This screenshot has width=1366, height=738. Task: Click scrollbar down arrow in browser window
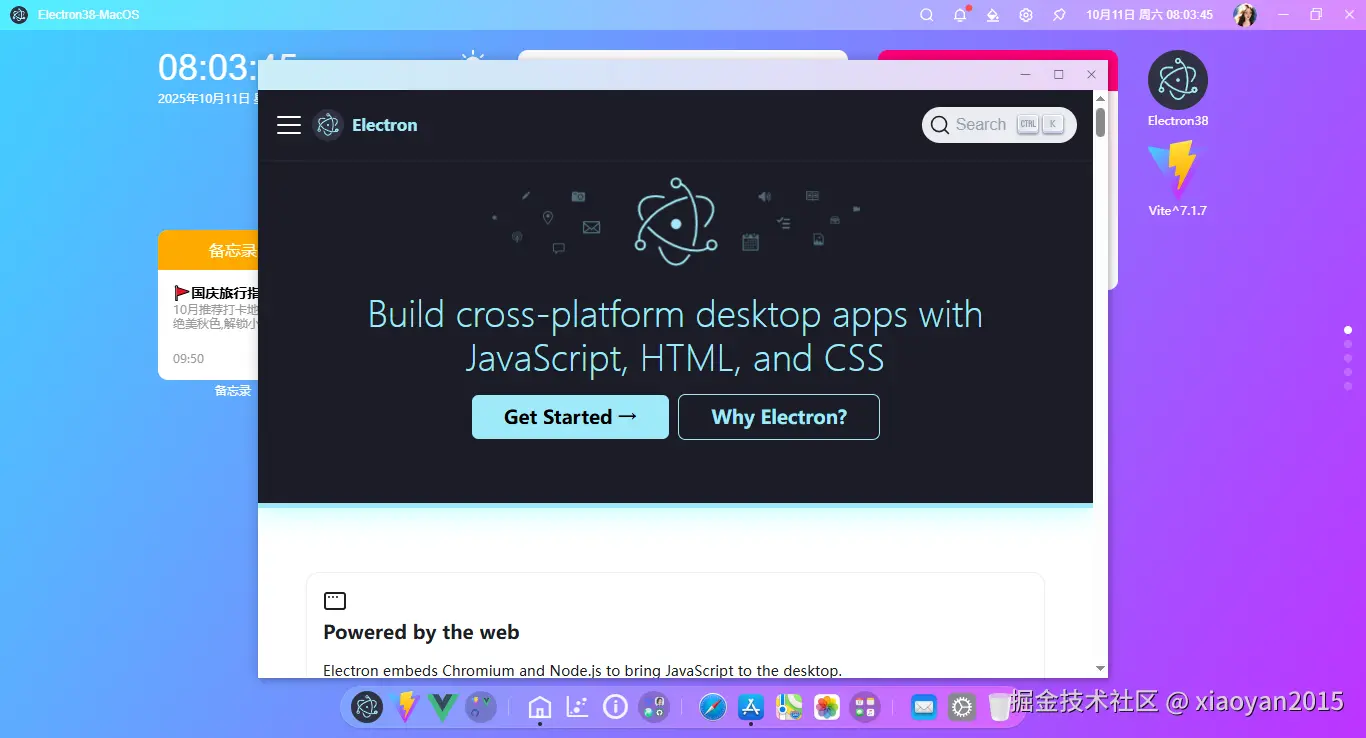coord(1100,669)
